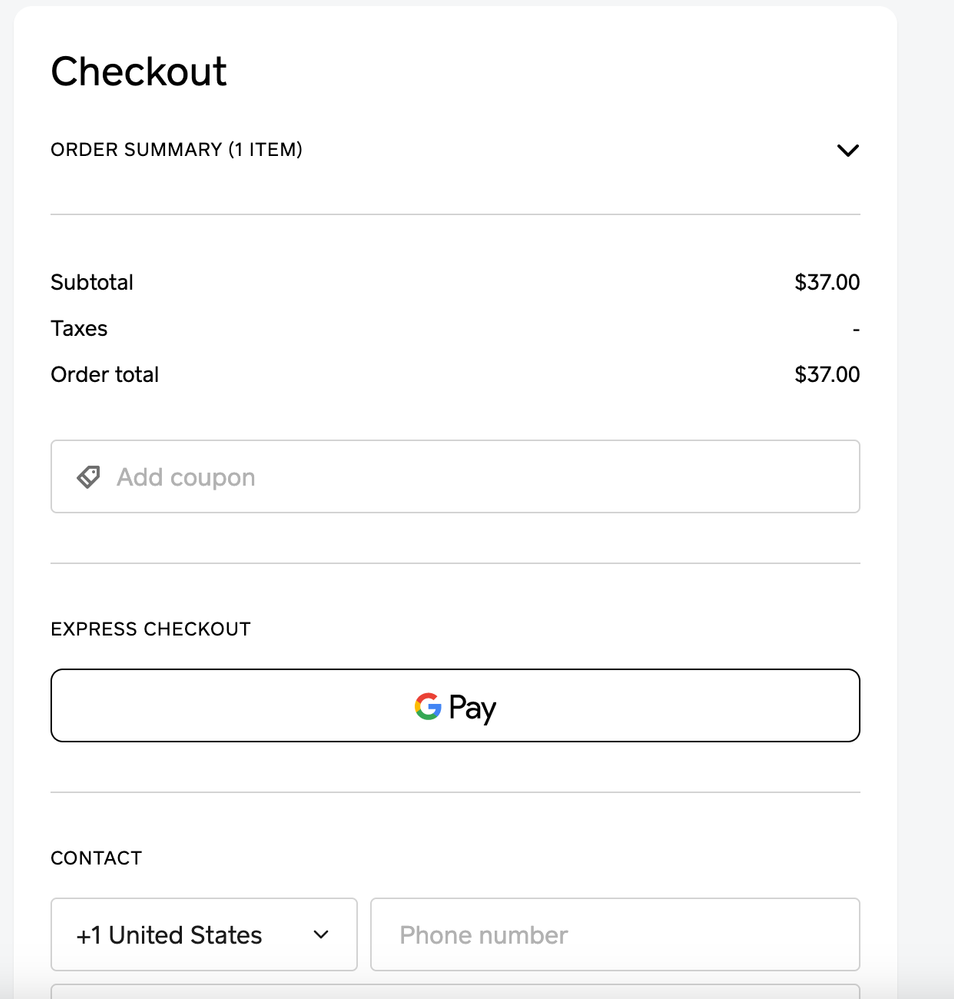
Task: Click the partially visible field below contact
Action: point(455,991)
